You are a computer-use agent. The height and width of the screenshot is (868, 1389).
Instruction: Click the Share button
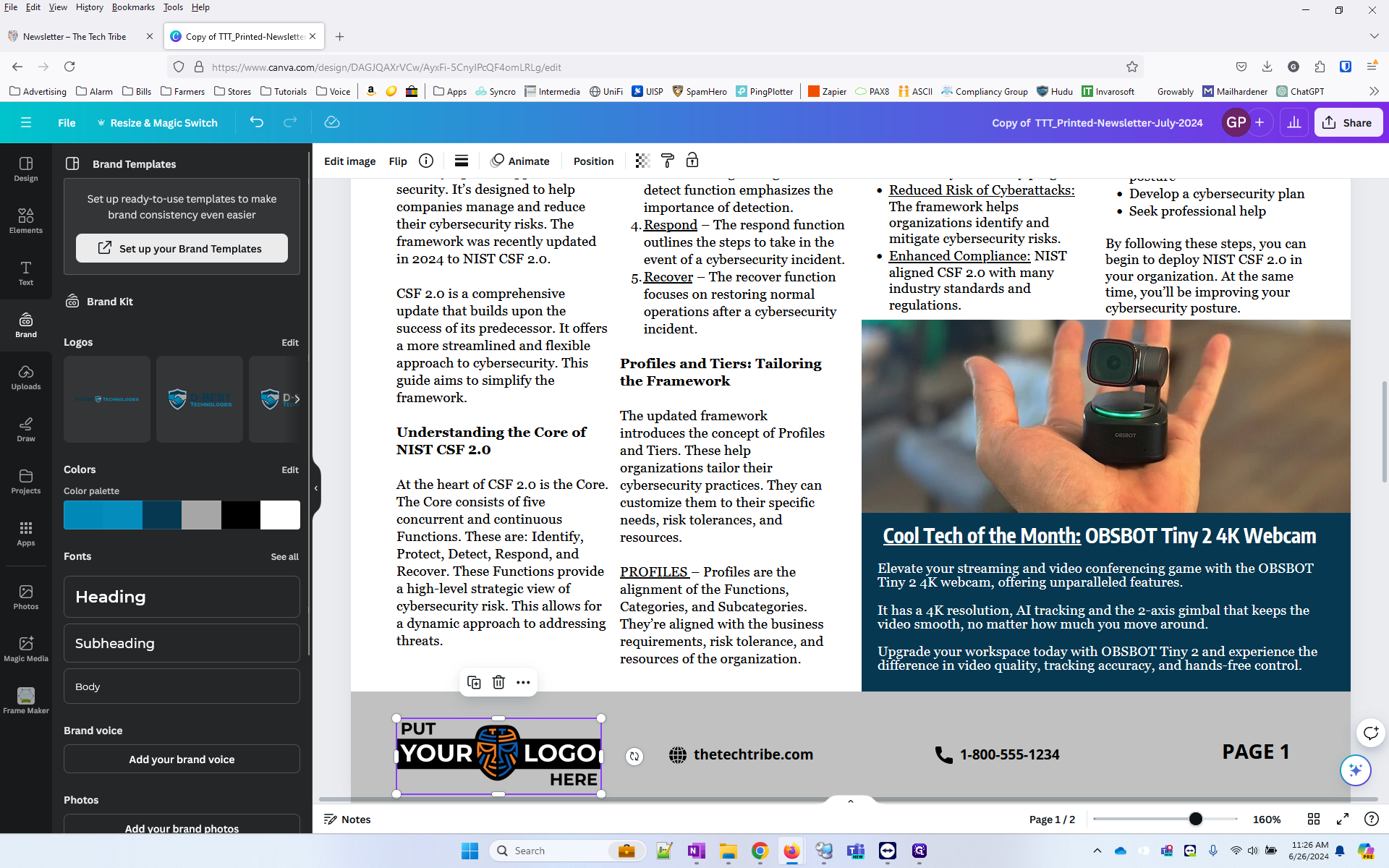1348,122
